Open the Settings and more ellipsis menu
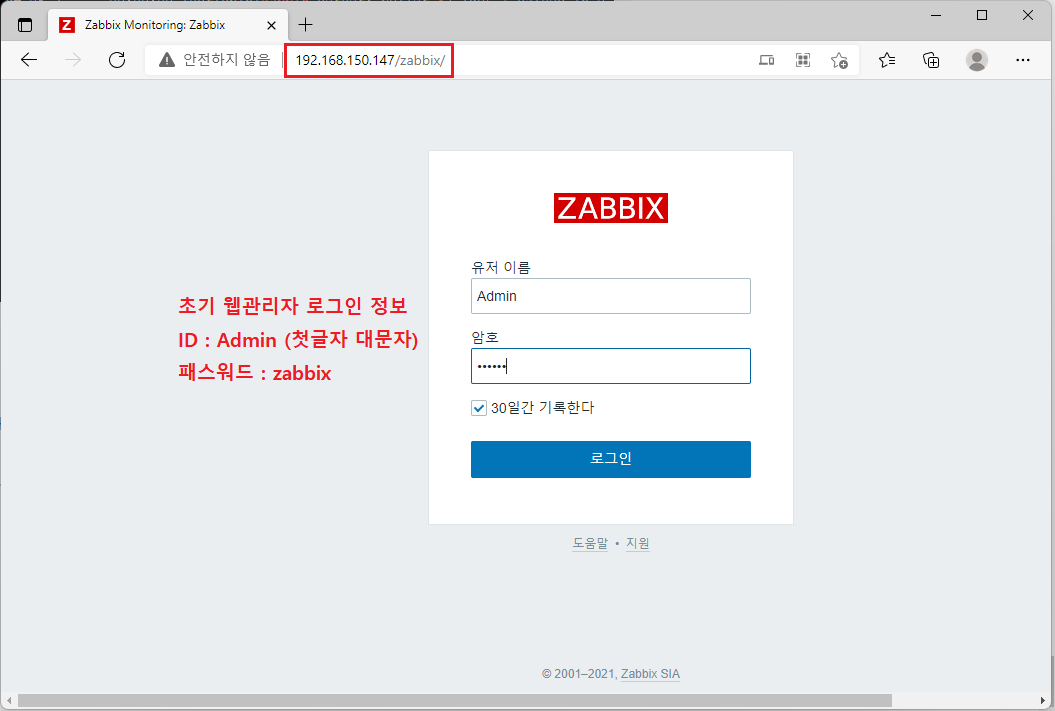The image size is (1055, 711). click(1023, 60)
